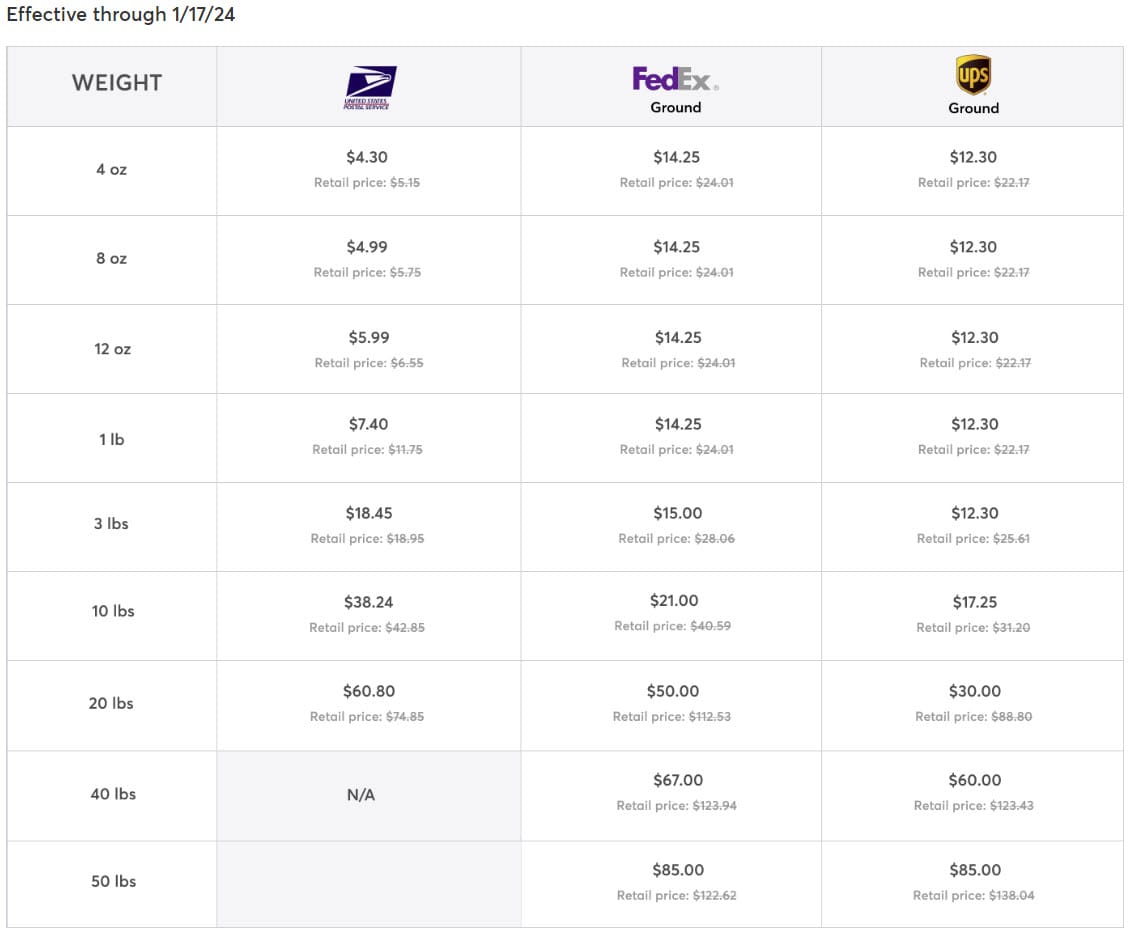Click the struck-through retail price $138.04

pos(1011,895)
